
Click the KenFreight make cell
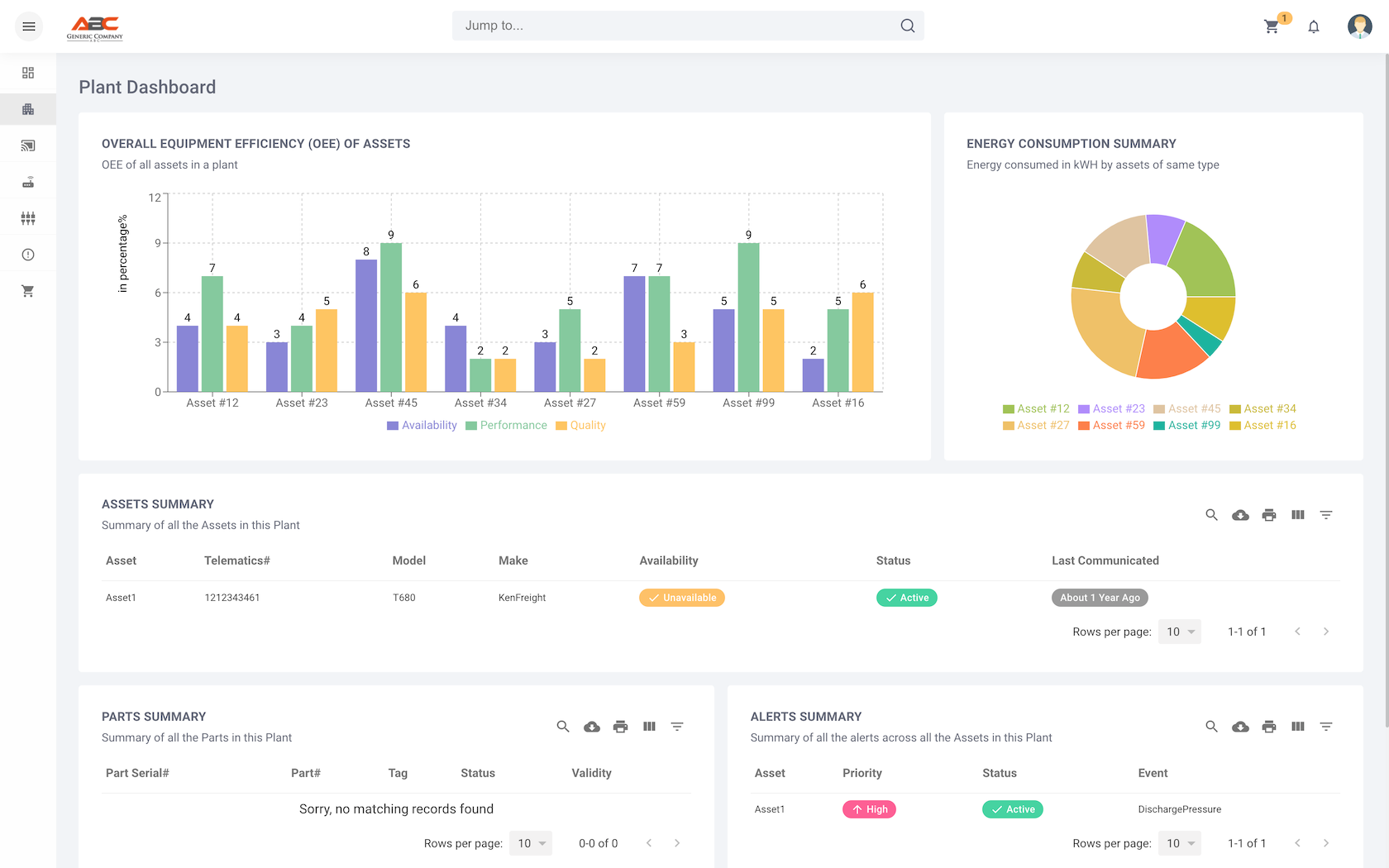pyautogui.click(x=522, y=598)
